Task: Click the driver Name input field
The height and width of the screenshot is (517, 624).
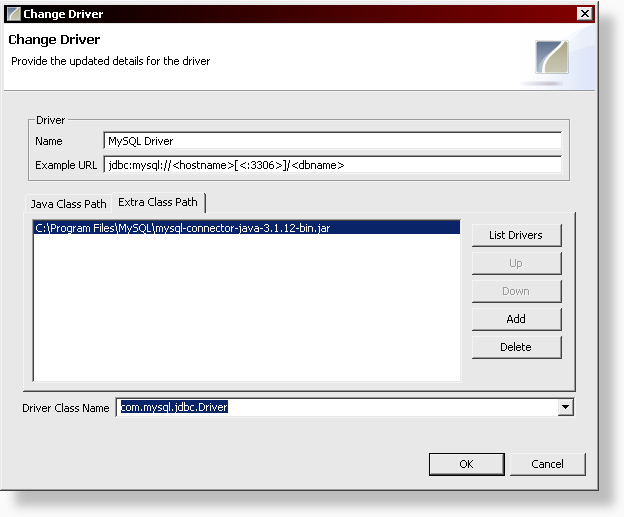Action: 332,141
